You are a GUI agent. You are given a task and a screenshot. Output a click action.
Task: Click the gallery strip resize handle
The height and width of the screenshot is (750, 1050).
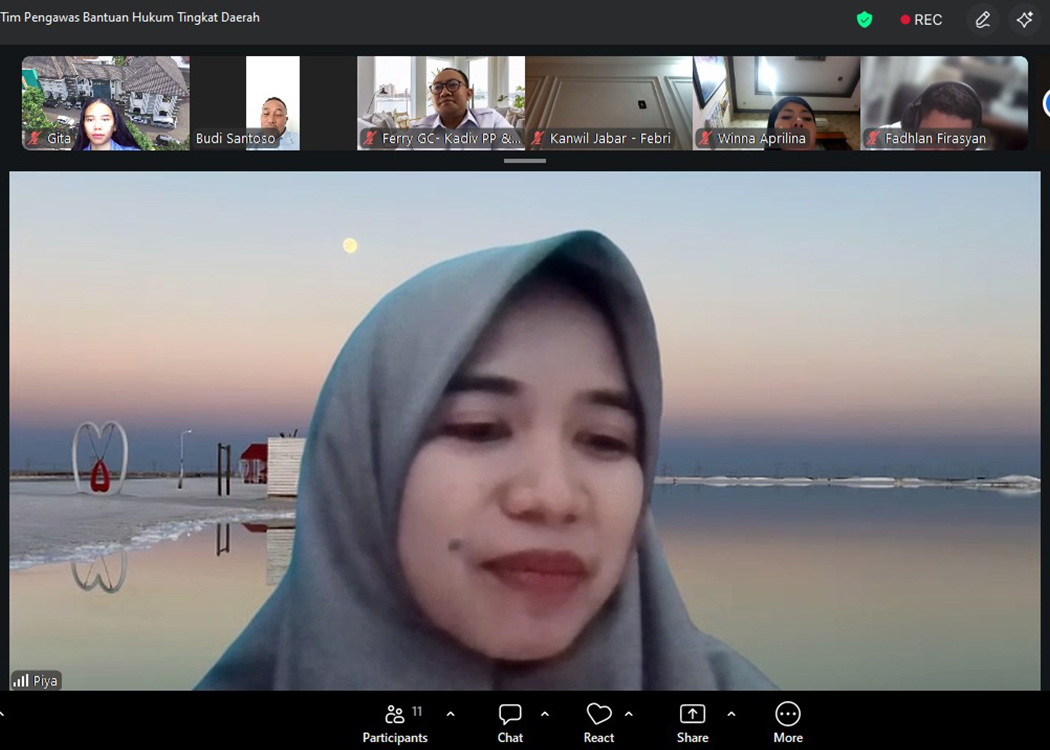[525, 160]
